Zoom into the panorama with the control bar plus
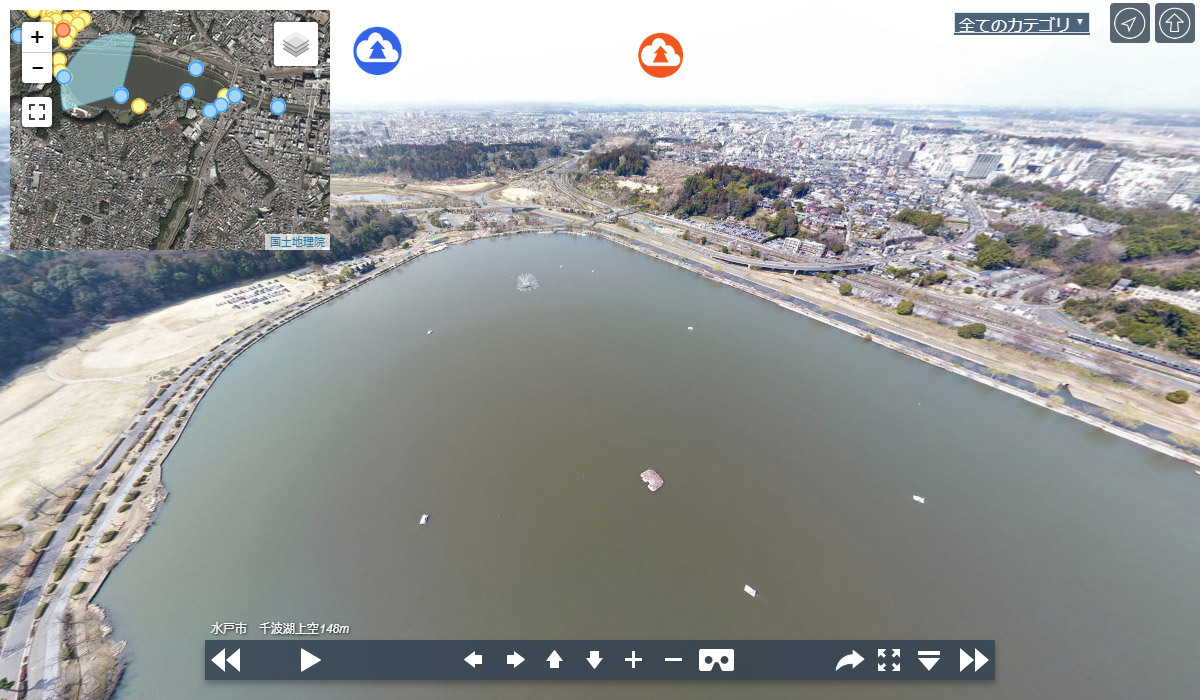Viewport: 1200px width, 700px height. coord(633,660)
